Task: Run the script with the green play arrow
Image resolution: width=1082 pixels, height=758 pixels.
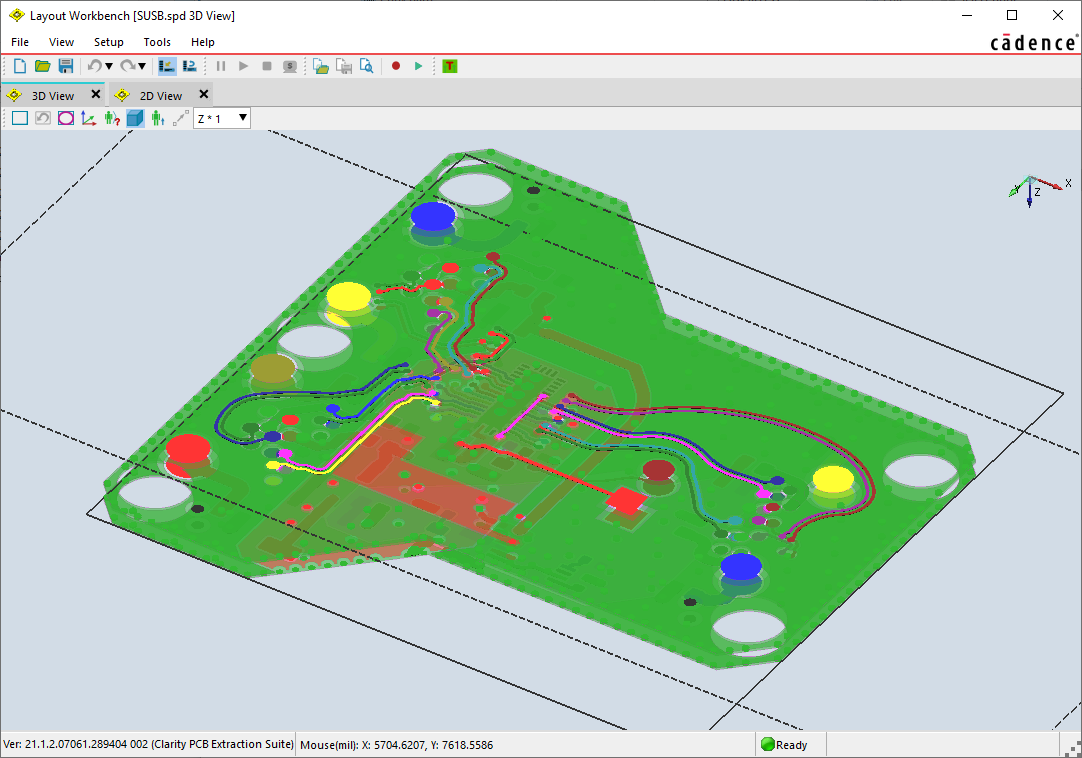Action: tap(419, 66)
